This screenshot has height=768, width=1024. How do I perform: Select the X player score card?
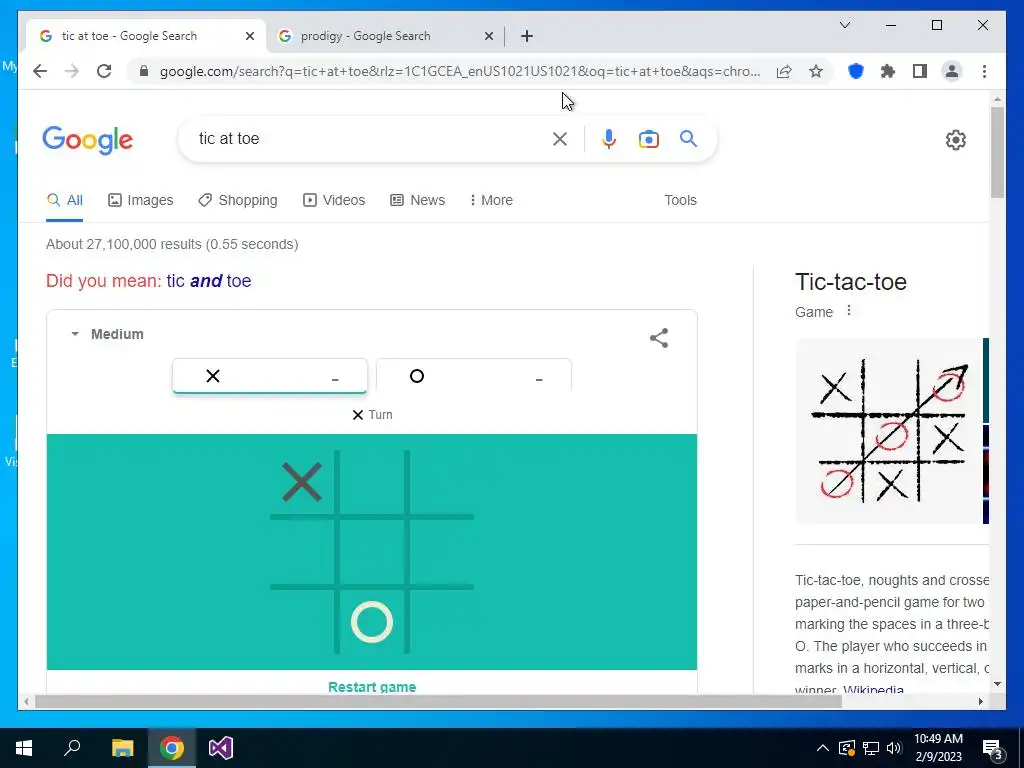tap(270, 376)
